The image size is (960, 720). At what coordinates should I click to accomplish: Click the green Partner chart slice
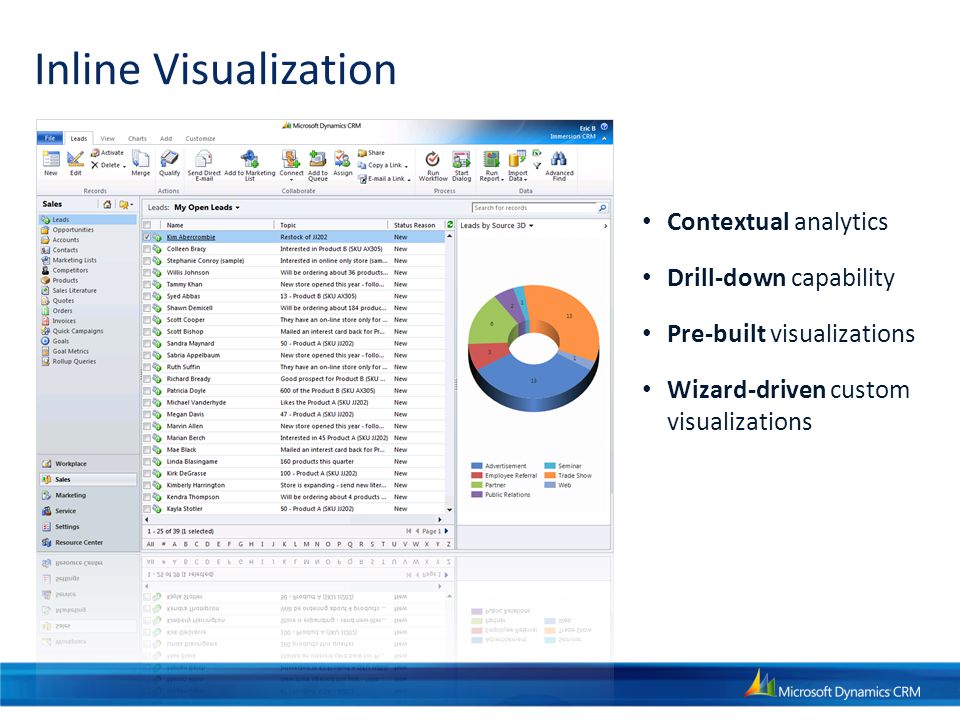click(x=492, y=323)
